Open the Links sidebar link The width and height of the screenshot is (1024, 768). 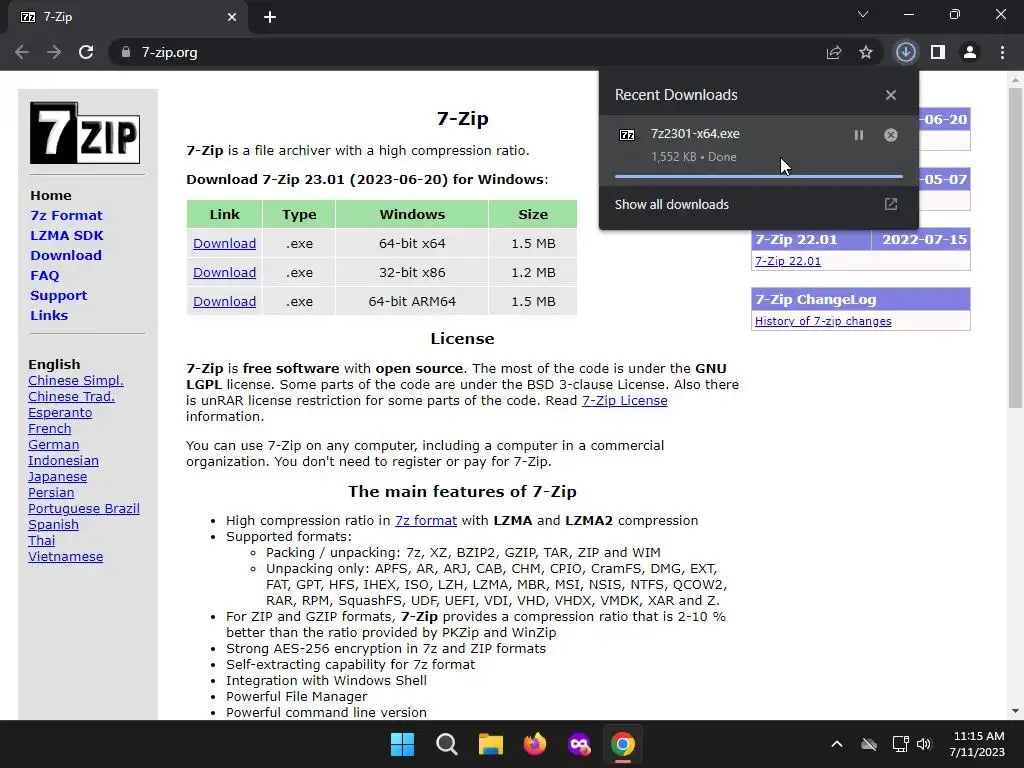[49, 315]
